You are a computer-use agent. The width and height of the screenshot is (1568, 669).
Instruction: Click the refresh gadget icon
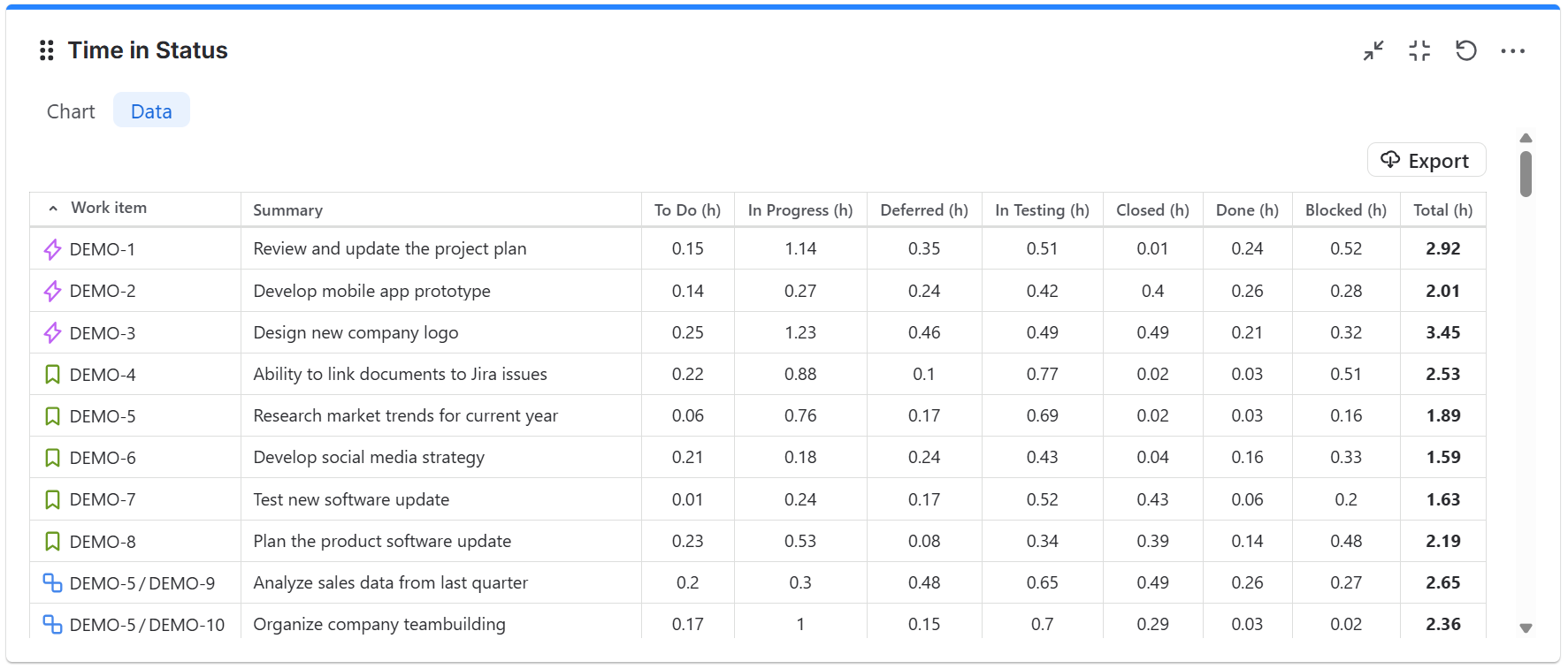click(1466, 50)
